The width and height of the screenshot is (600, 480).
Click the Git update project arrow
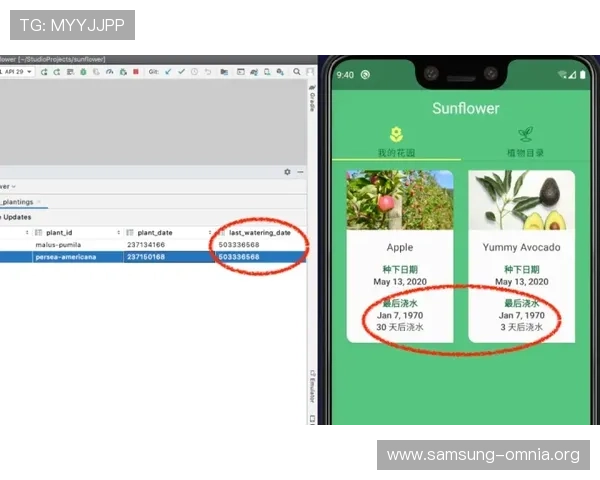(168, 72)
